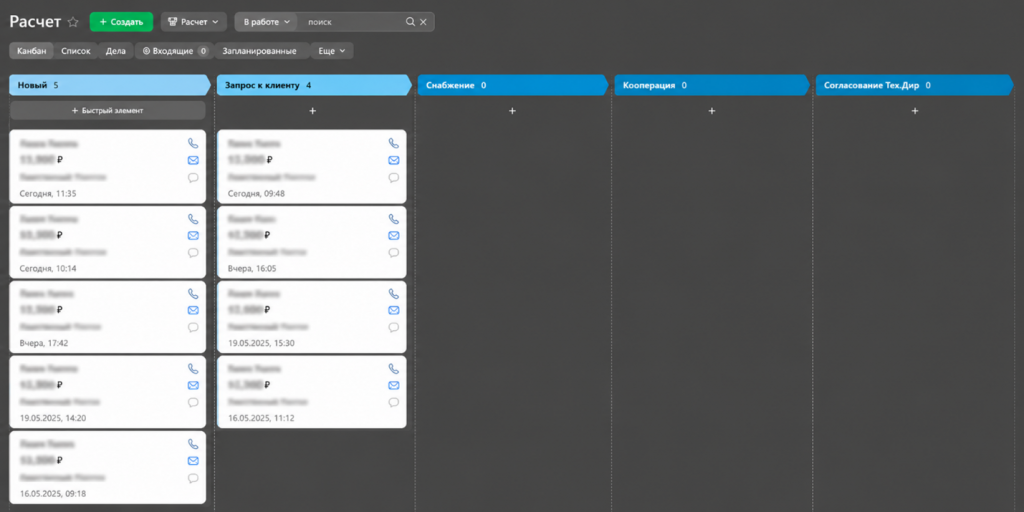Select the Согласование Тех.Дир stage header
Image resolution: width=1024 pixels, height=512 pixels.
pyautogui.click(x=915, y=85)
